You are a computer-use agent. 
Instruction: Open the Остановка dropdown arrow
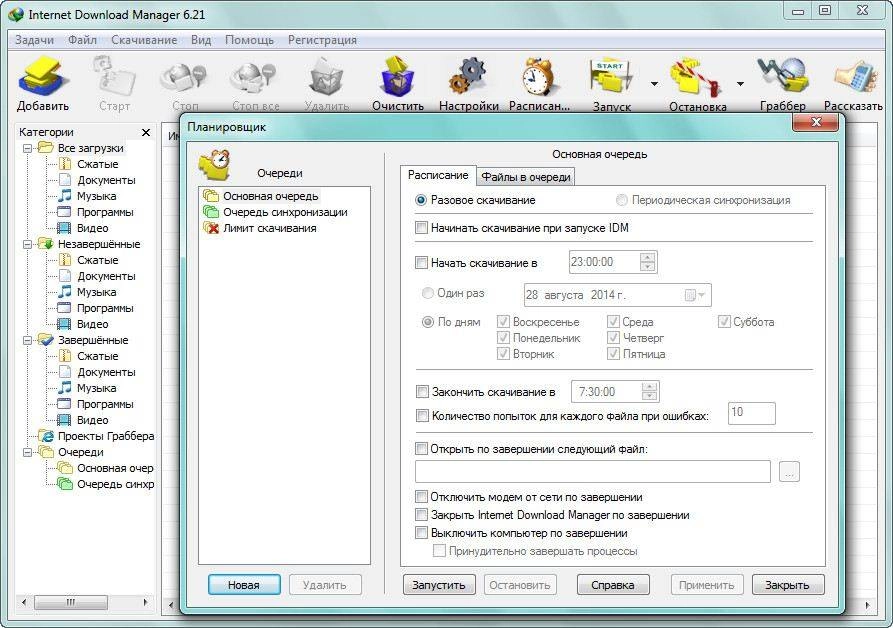click(740, 84)
